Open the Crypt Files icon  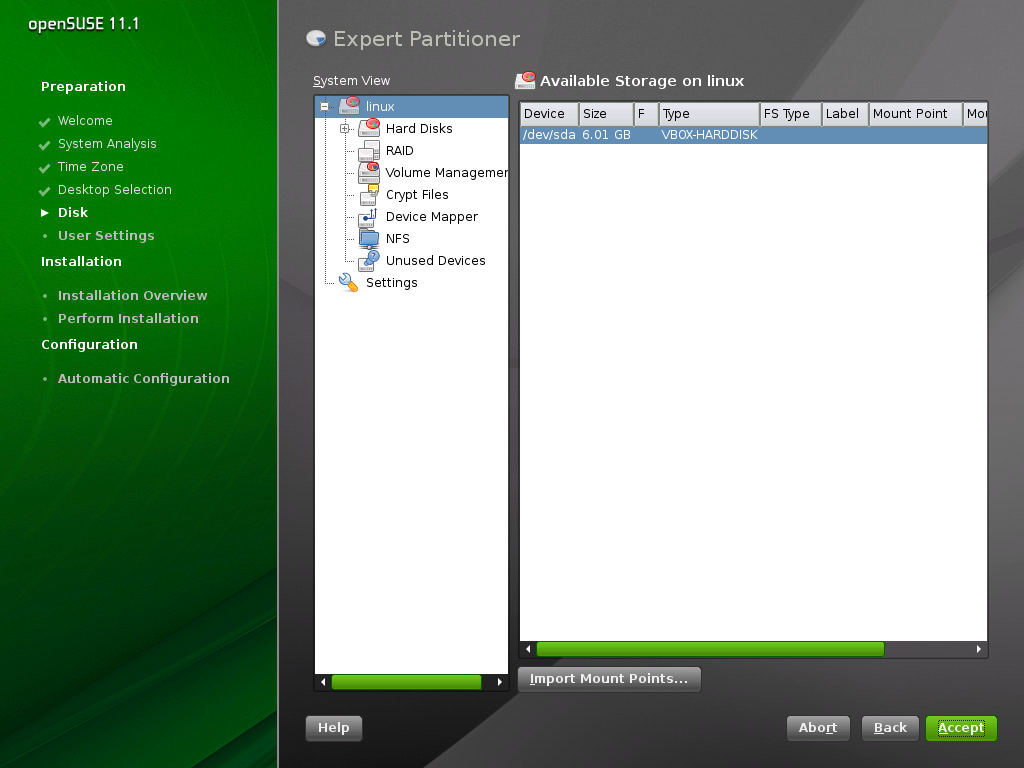pos(370,194)
